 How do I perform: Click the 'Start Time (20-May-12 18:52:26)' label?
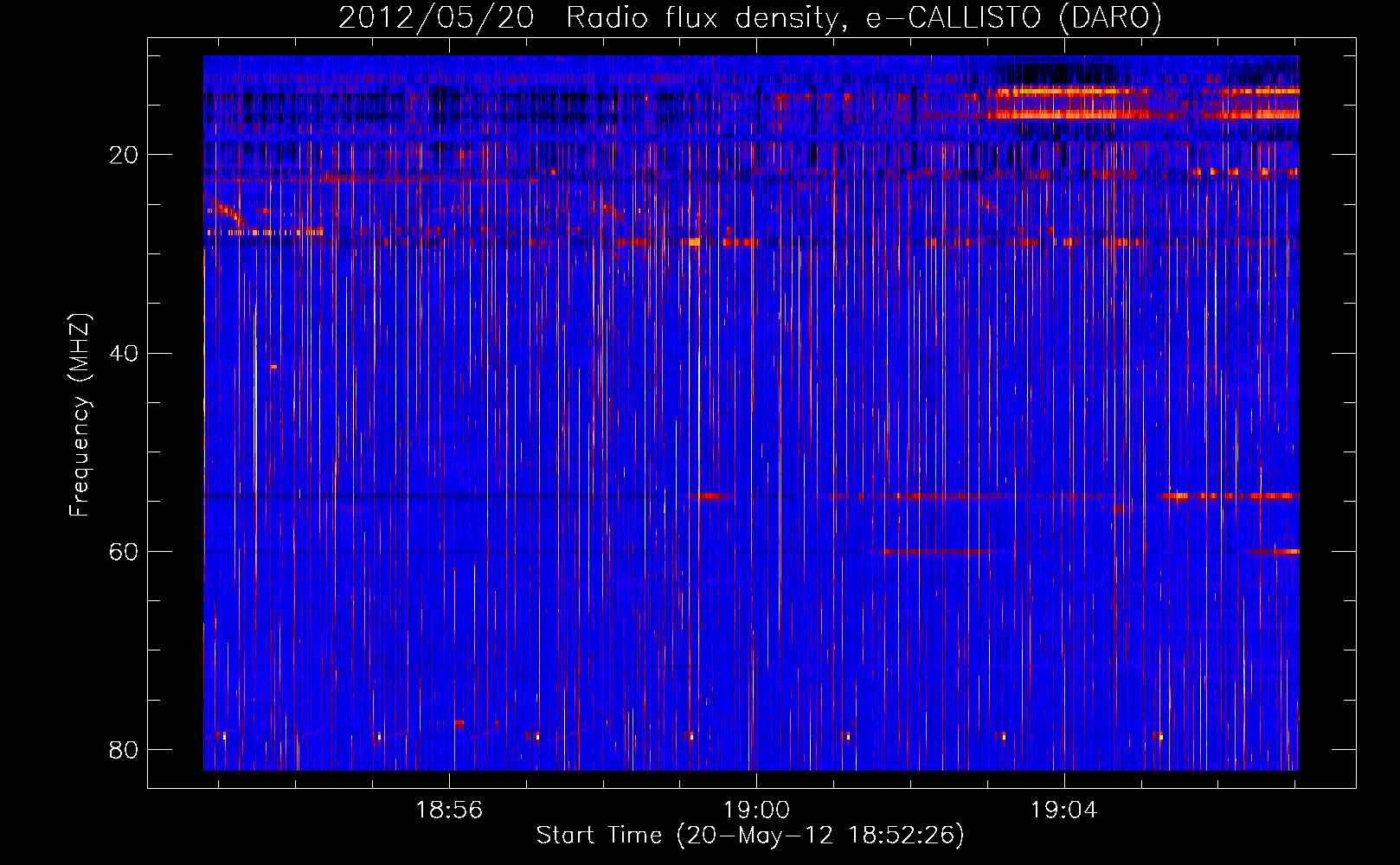coord(750,836)
